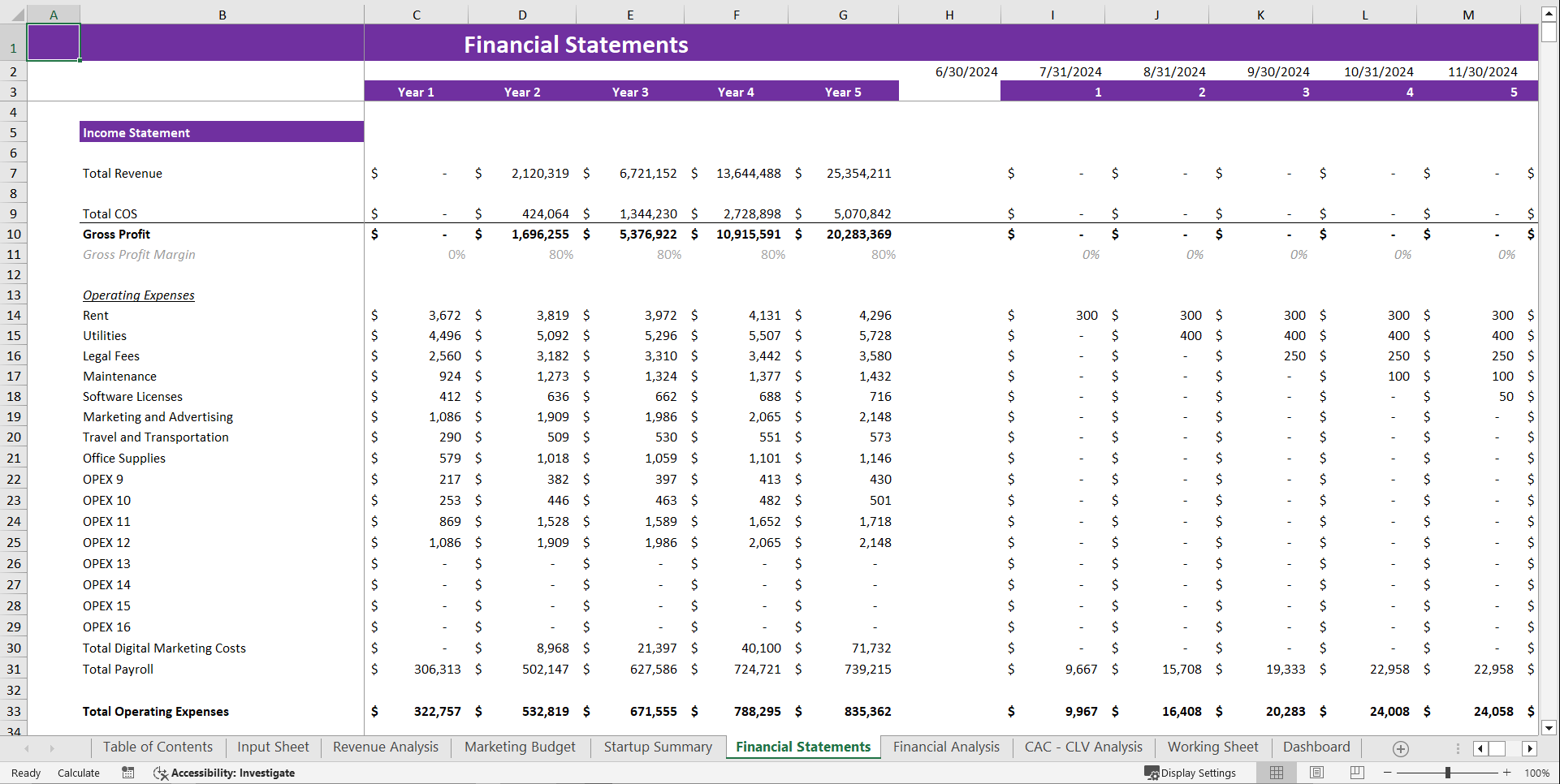Show previous sheet tabs arrow

click(x=27, y=748)
